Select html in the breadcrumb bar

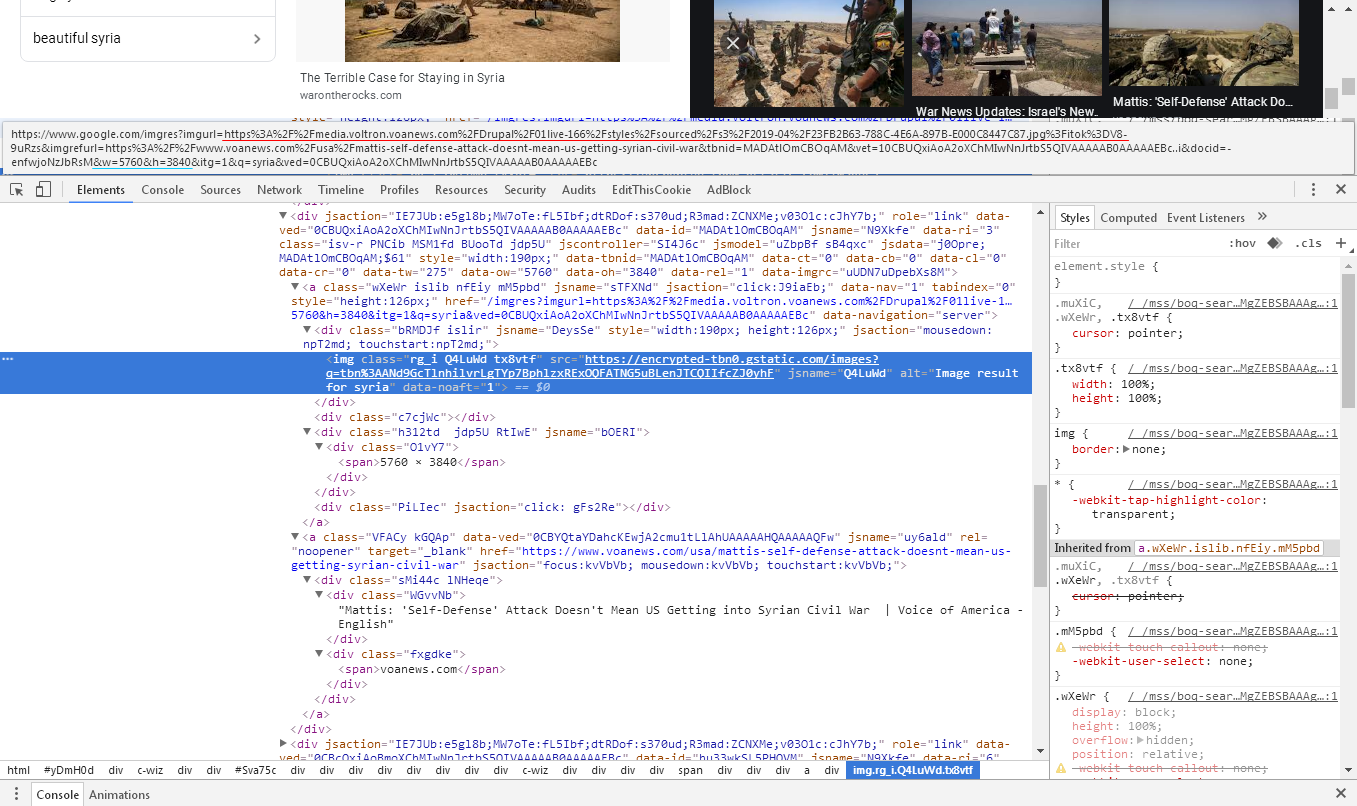click(x=18, y=770)
